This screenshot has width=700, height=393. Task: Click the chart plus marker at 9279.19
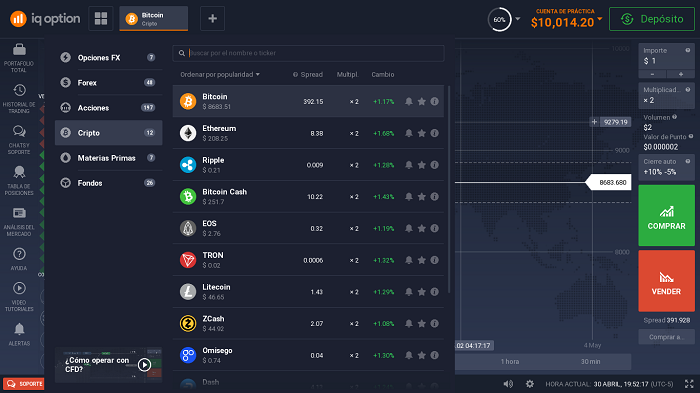594,121
